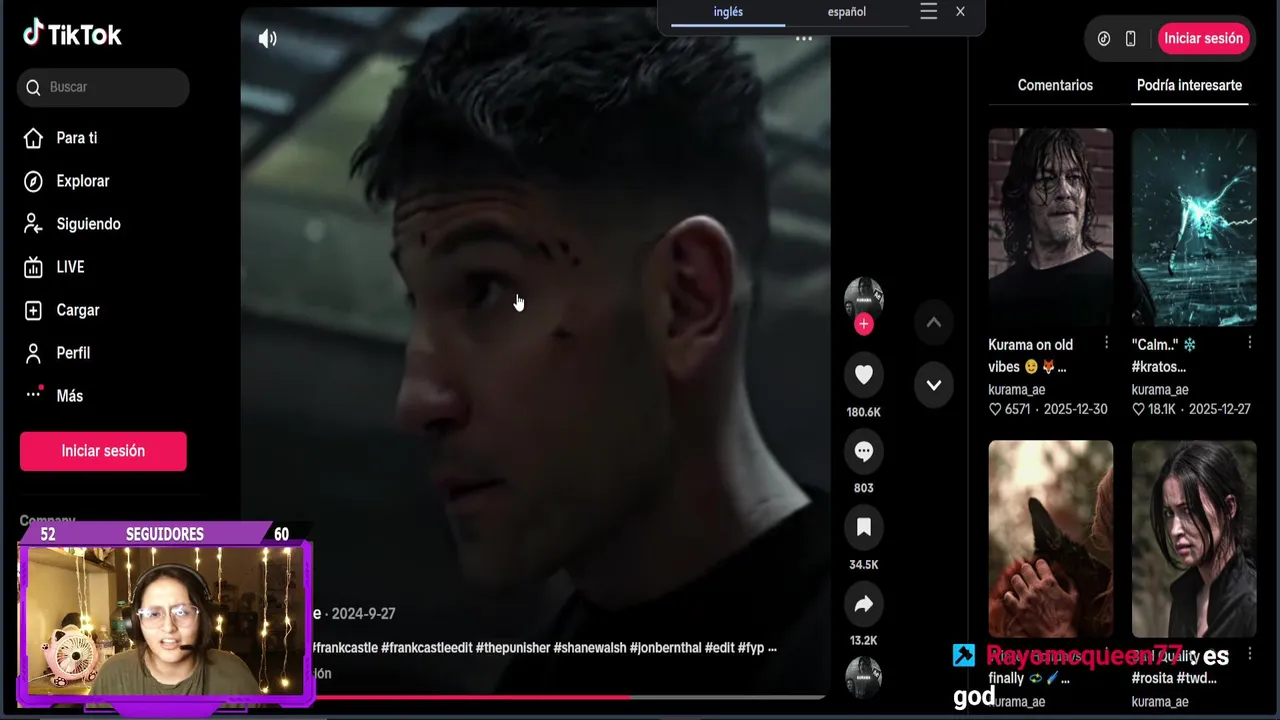Click the 803 comments count
The width and height of the screenshot is (1280, 720).
[864, 488]
